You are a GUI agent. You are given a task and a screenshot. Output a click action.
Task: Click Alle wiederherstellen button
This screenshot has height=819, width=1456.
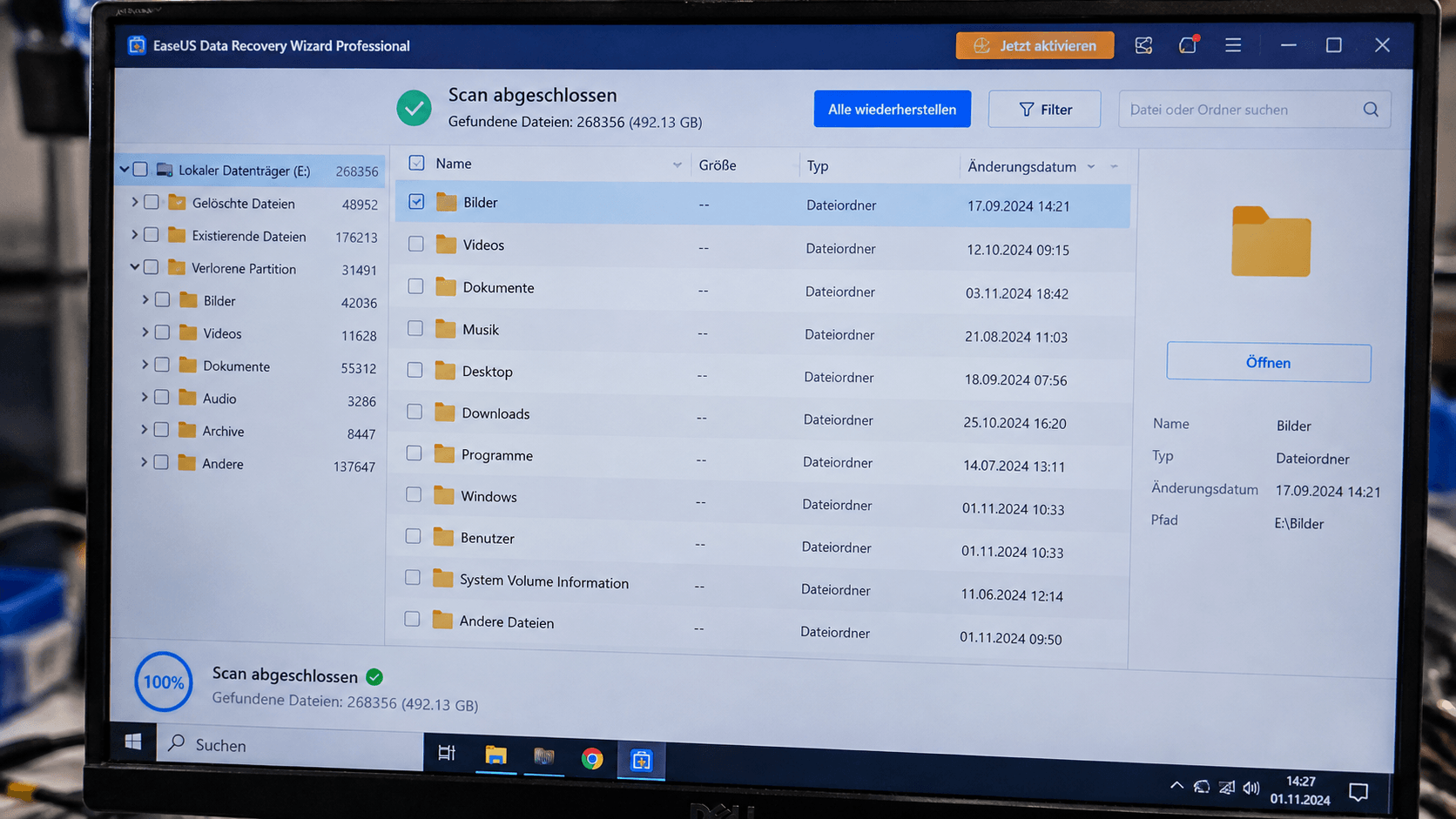click(x=893, y=109)
